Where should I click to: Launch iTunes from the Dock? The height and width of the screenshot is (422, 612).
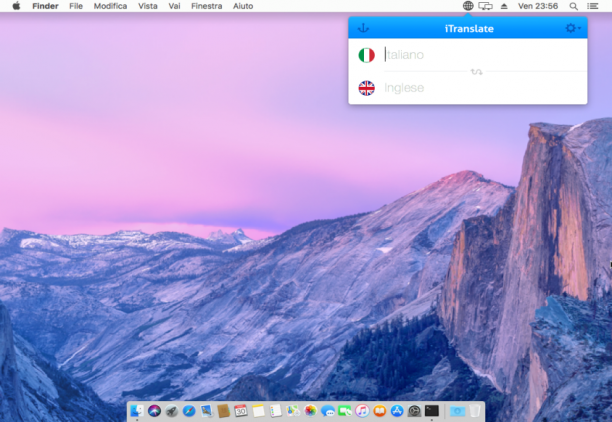pyautogui.click(x=362, y=411)
